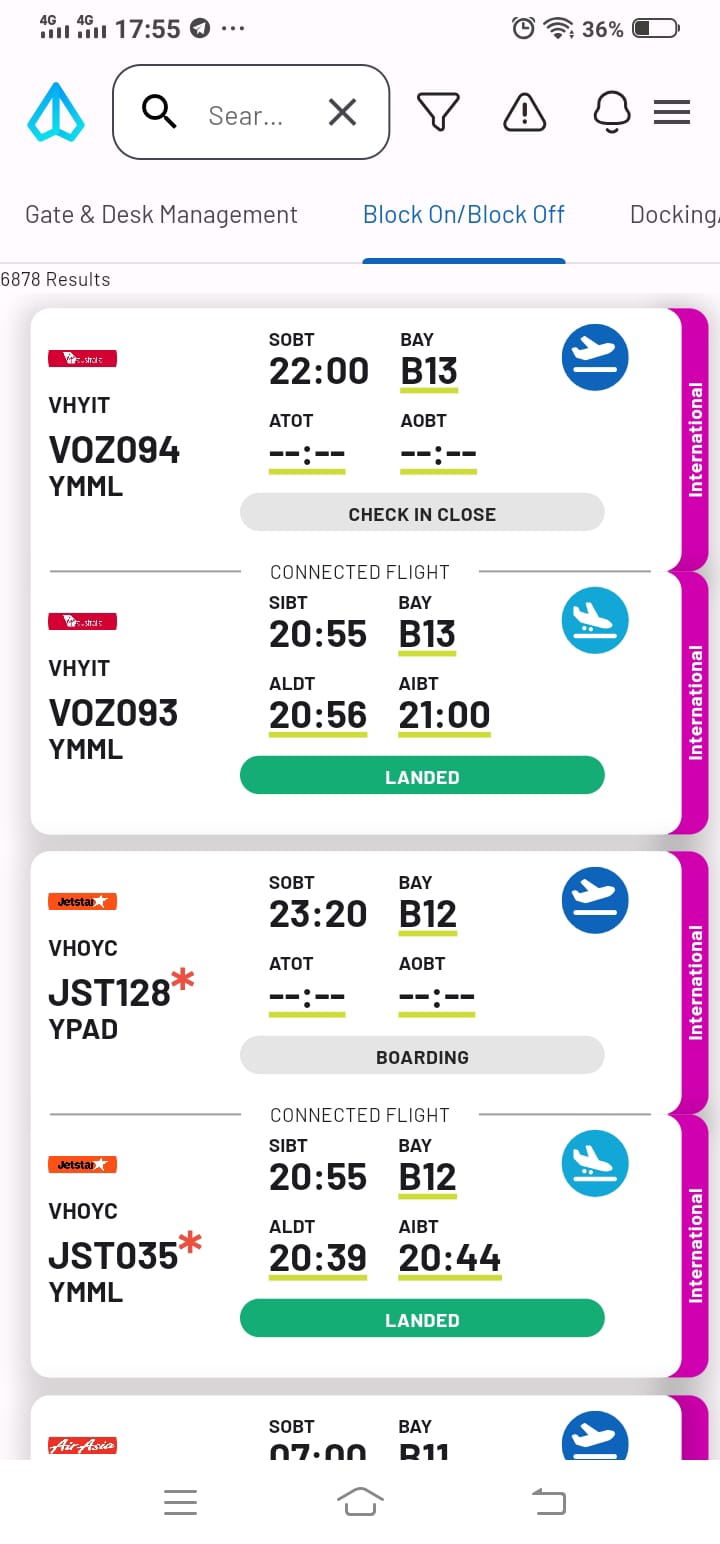Tap departure icon on VOZ094 card
Viewport: 720px width, 1544px height.
(x=595, y=357)
